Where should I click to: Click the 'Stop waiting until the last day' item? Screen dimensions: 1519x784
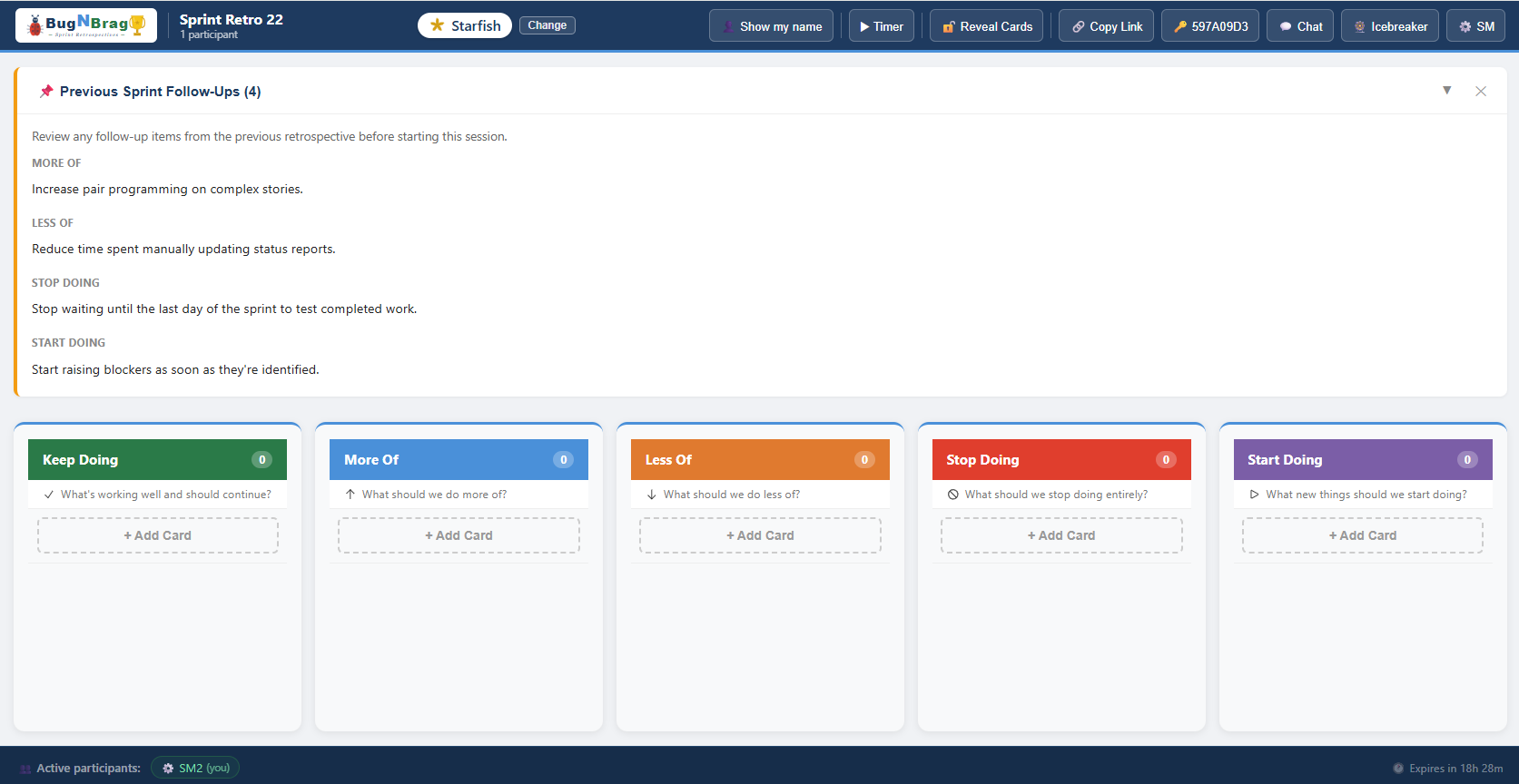[224, 309]
